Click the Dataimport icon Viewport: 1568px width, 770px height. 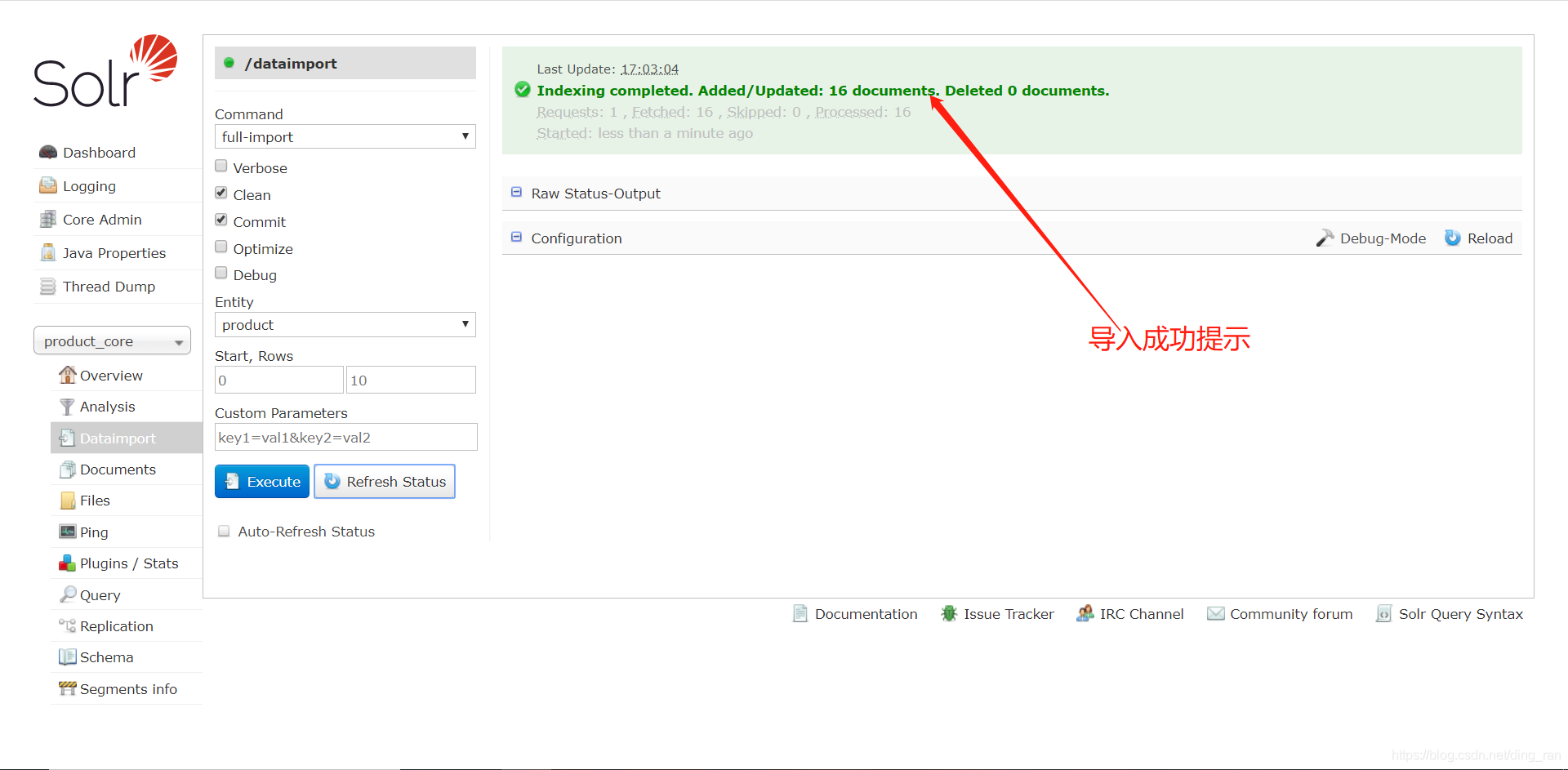coord(67,438)
